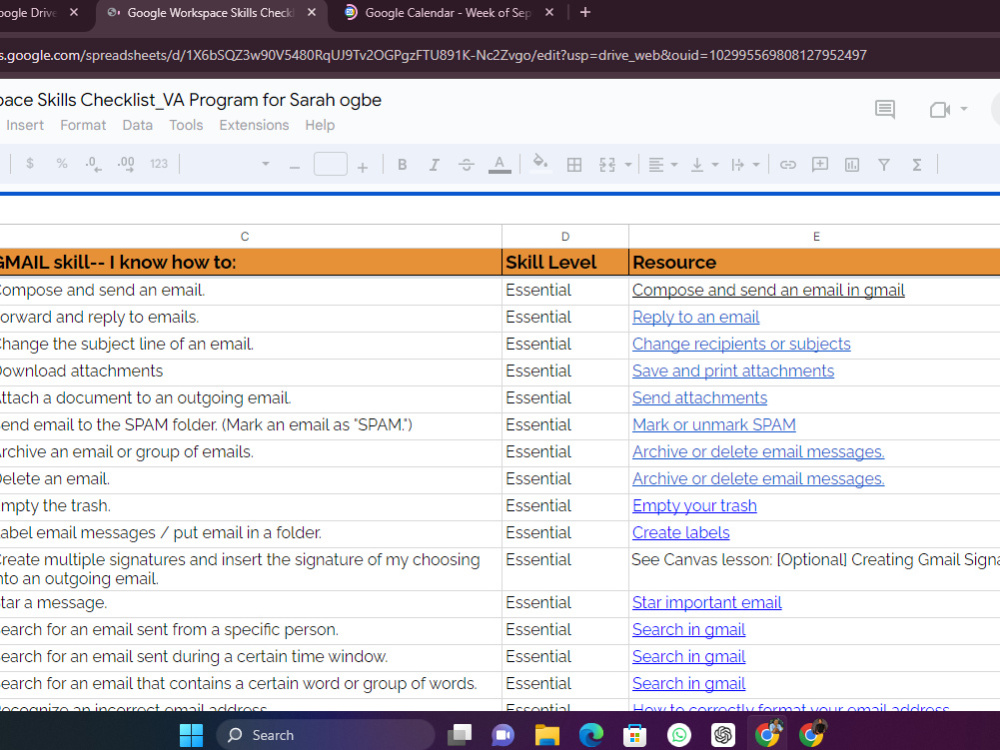Format as percent with % icon
Image resolution: width=1000 pixels, height=750 pixels.
pyautogui.click(x=62, y=164)
